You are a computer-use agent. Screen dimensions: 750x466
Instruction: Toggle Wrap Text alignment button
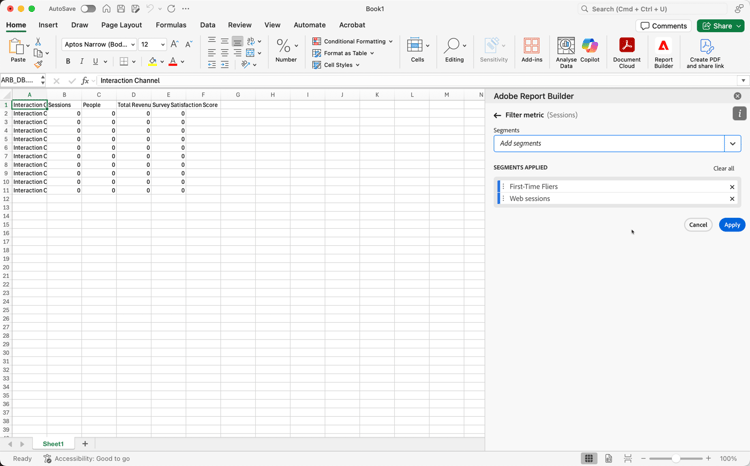coord(251,42)
